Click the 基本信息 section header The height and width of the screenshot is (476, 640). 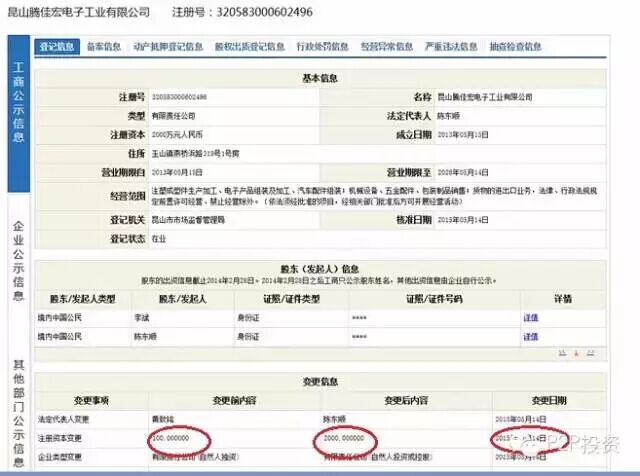click(320, 78)
